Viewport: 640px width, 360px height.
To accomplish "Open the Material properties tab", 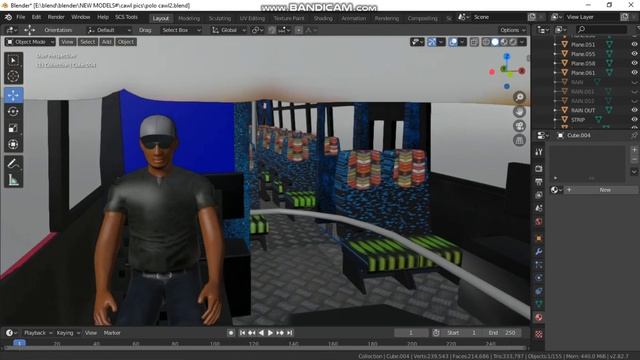I will point(539,318).
